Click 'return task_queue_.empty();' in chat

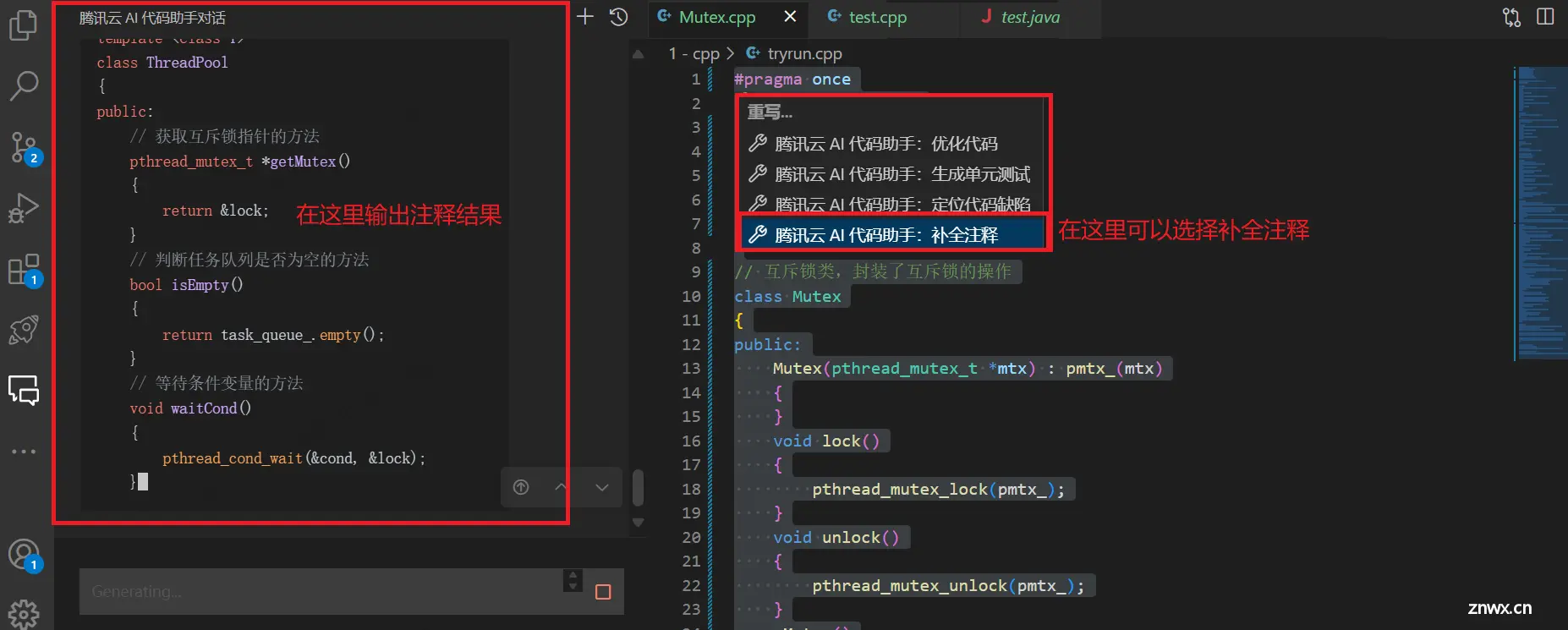click(273, 335)
